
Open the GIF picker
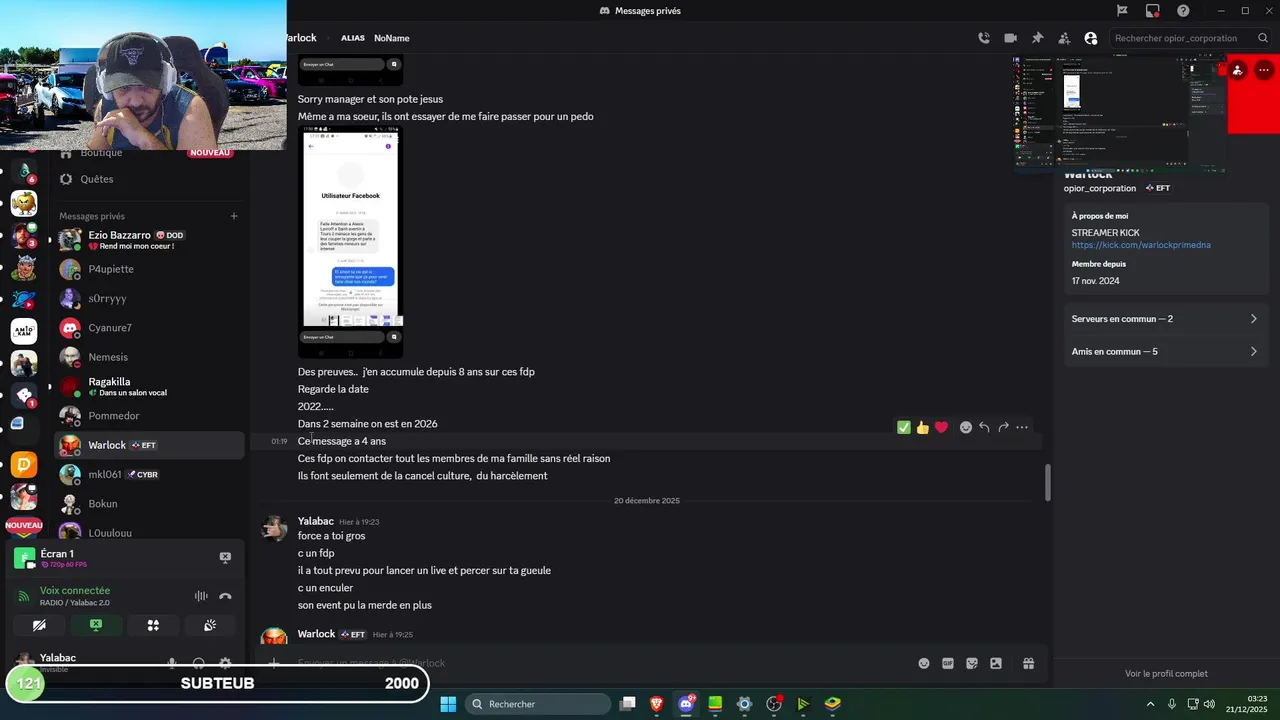(x=948, y=663)
